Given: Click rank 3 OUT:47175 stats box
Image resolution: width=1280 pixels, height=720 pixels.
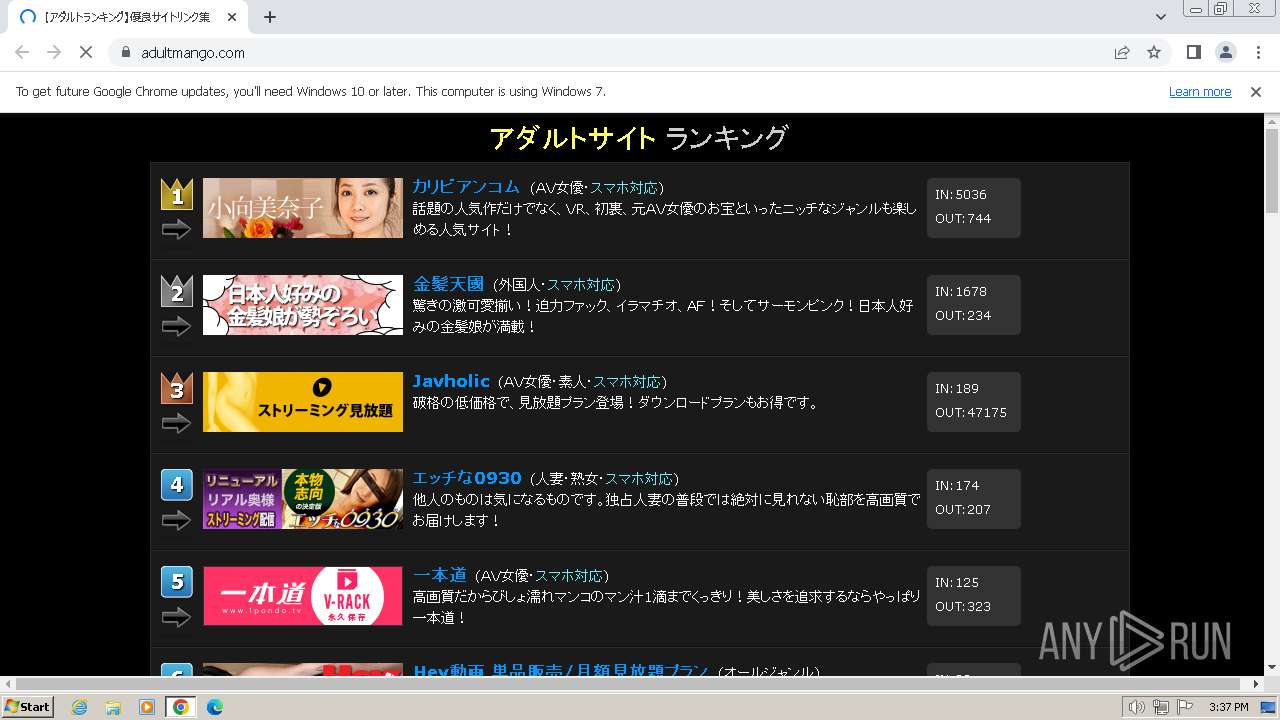Looking at the screenshot, I should coord(973,401).
